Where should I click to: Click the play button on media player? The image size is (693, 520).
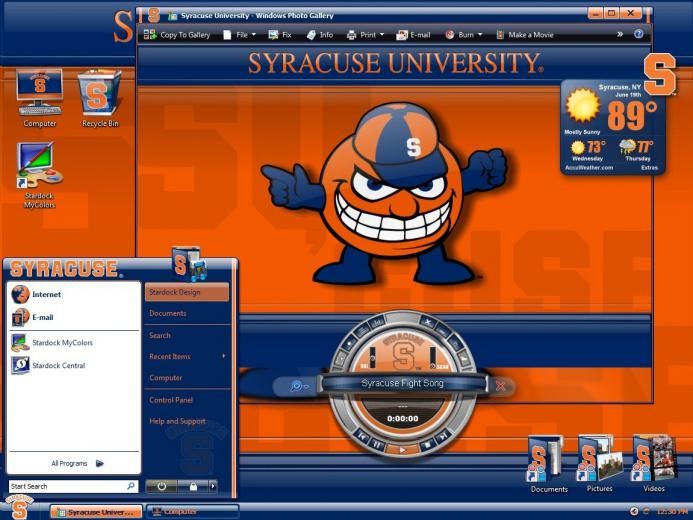click(402, 450)
